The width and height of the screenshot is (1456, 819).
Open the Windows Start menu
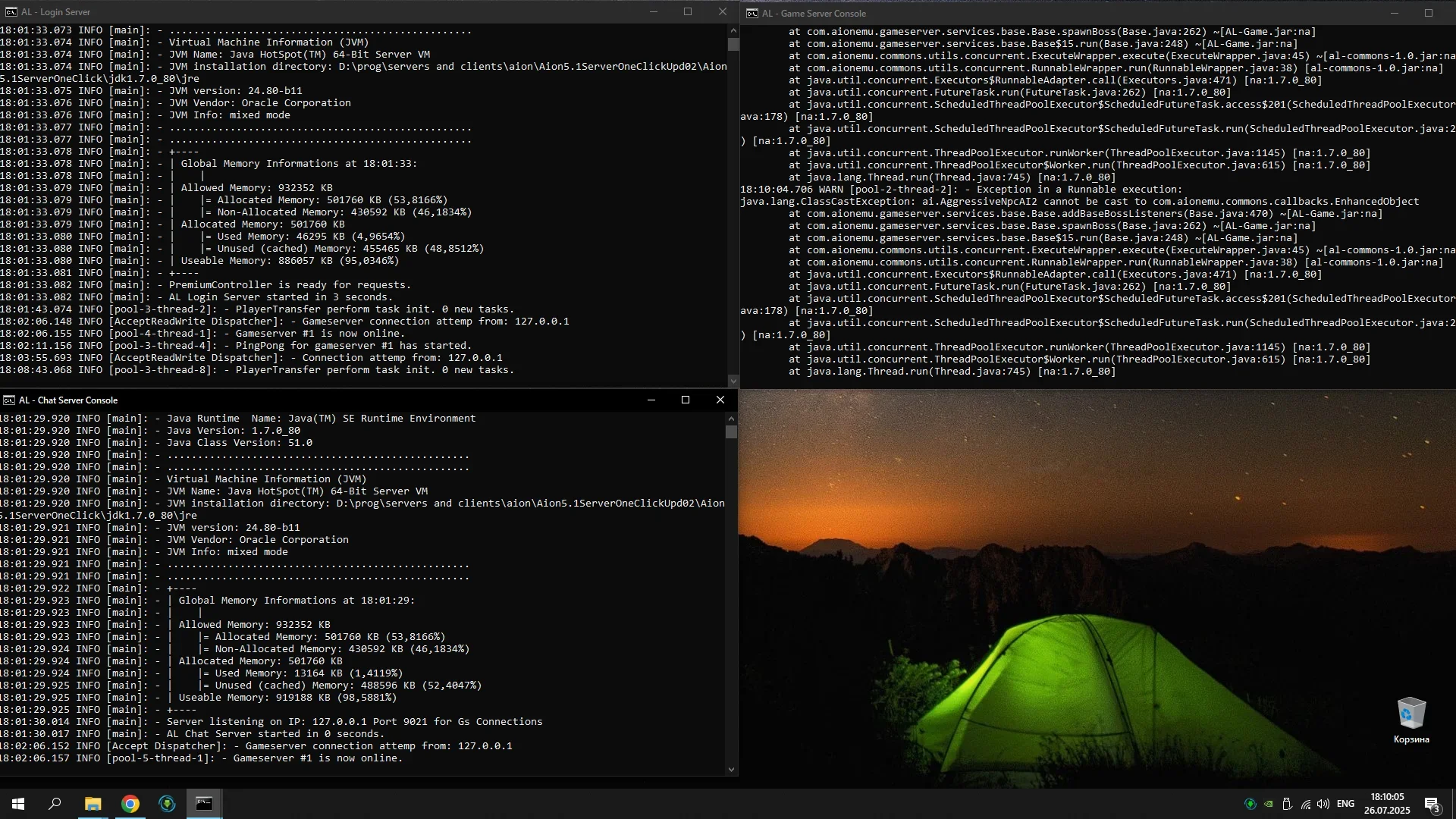coord(18,804)
